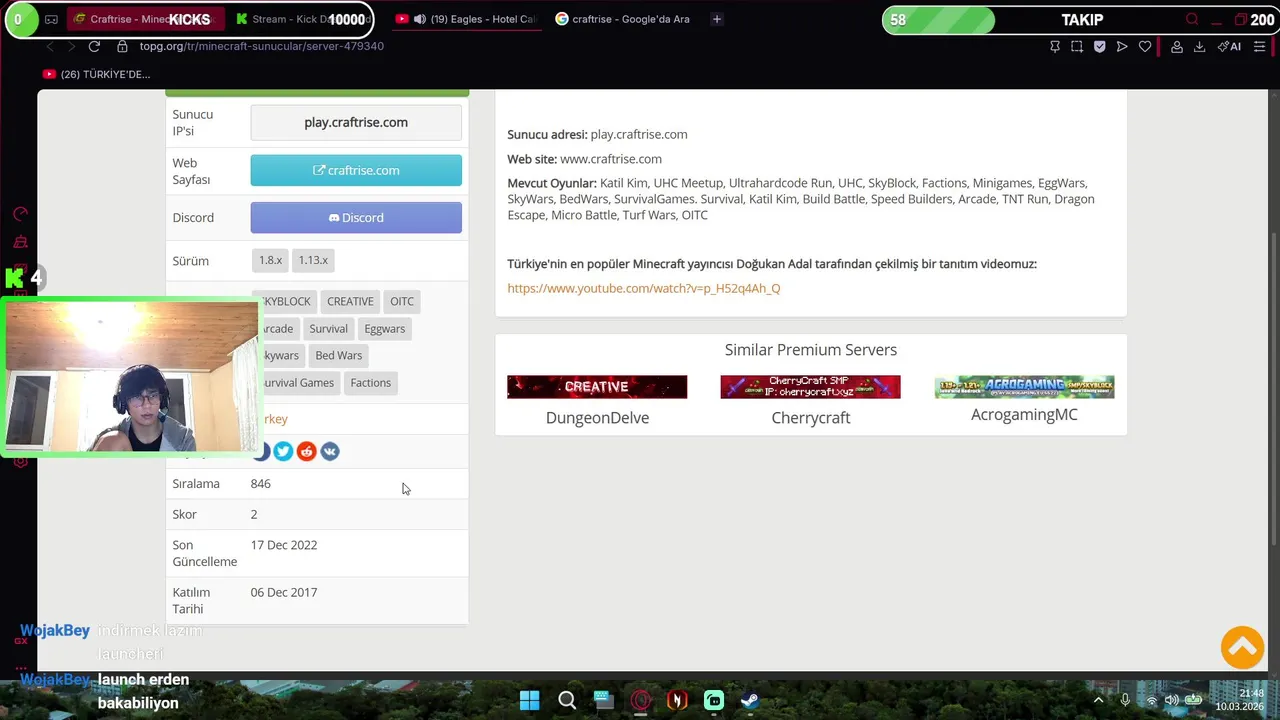
Task: Click the '17 Dec 2022' last update value
Action: point(284,545)
